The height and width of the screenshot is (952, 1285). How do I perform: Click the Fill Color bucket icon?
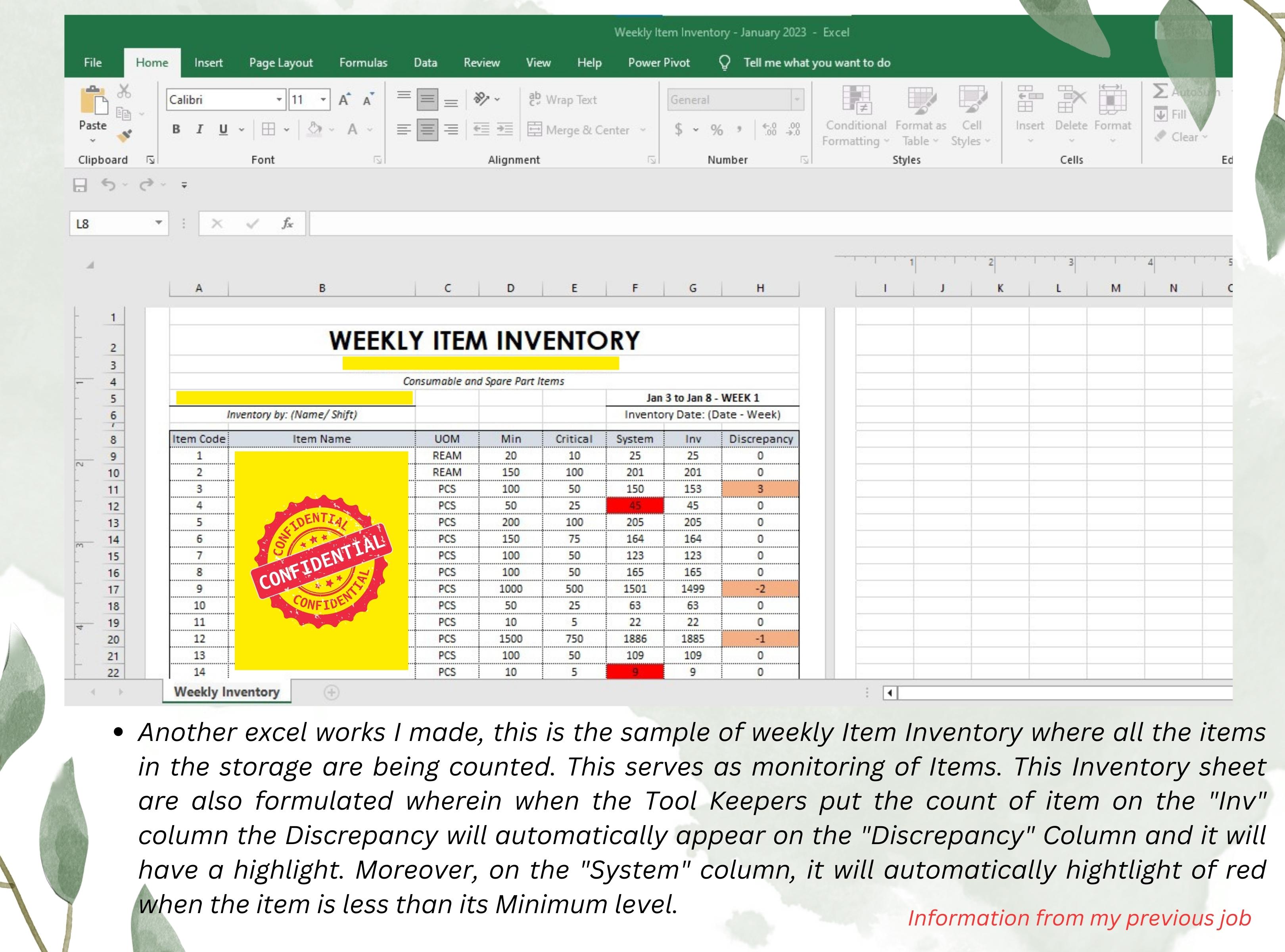click(x=315, y=129)
